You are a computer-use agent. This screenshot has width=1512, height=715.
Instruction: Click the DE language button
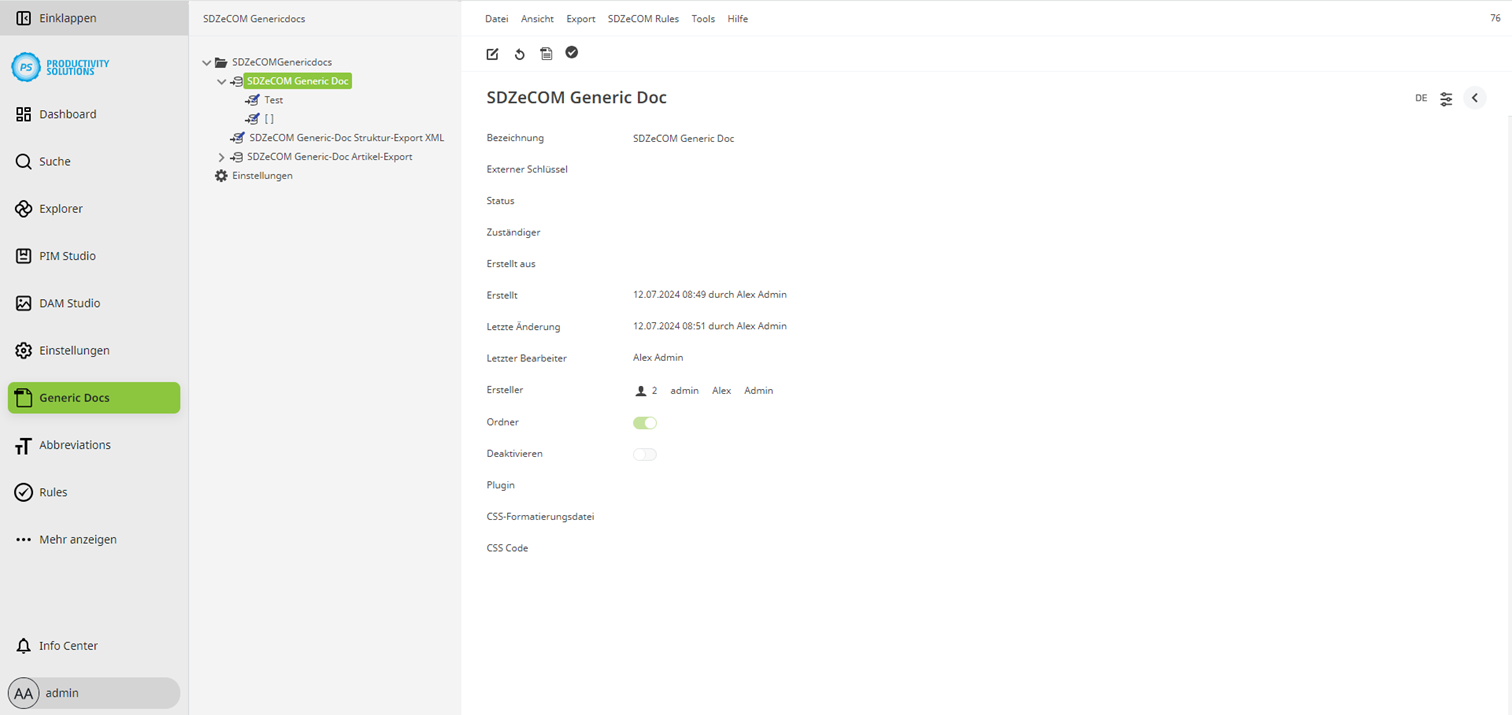pyautogui.click(x=1421, y=98)
